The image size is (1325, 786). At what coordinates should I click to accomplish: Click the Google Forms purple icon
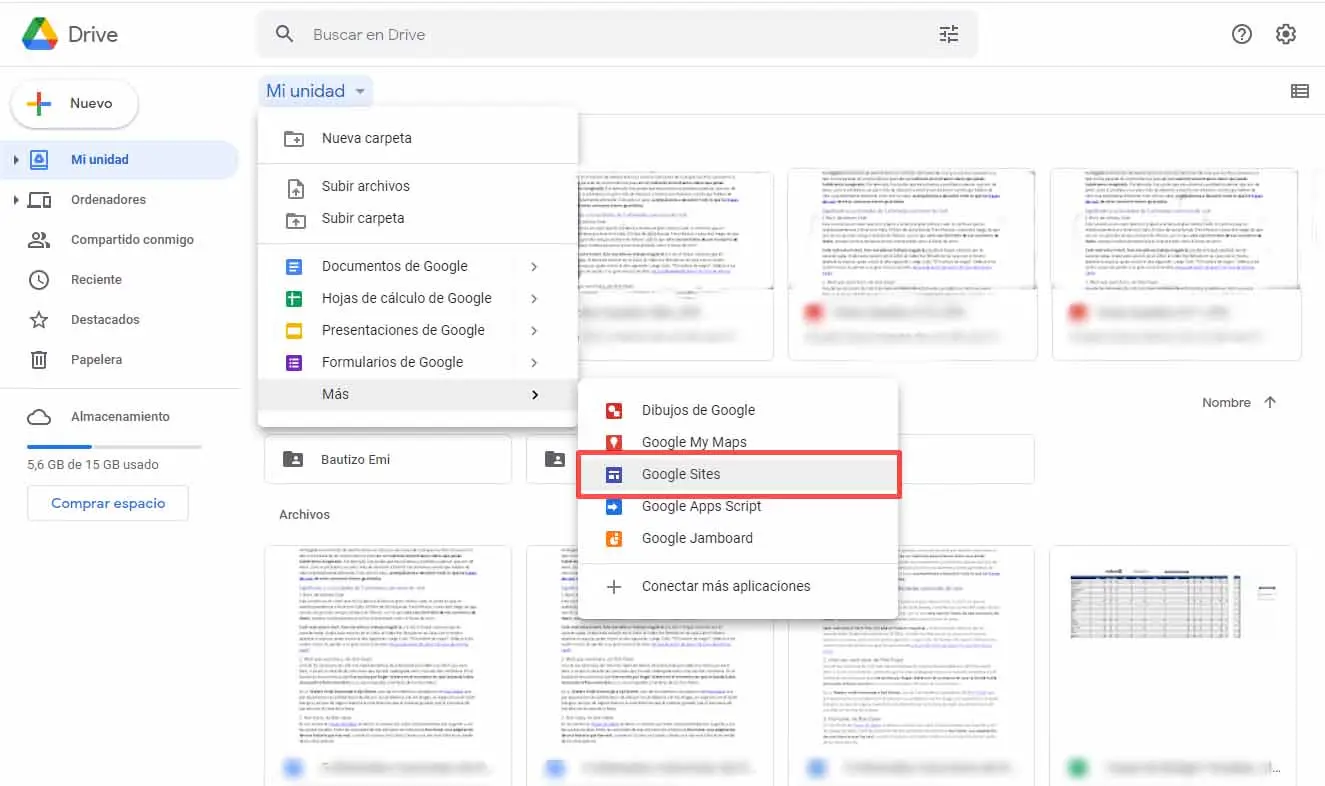tap(294, 363)
